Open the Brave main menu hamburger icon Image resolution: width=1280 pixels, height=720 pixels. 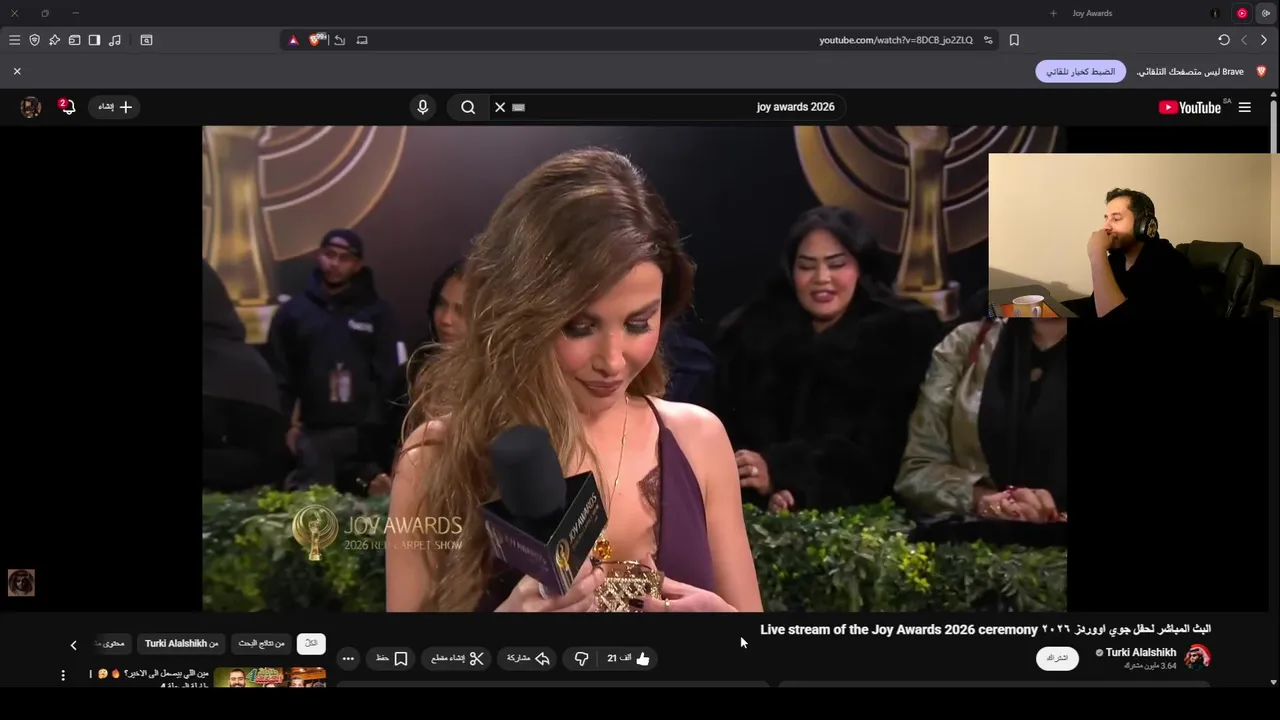pos(14,40)
